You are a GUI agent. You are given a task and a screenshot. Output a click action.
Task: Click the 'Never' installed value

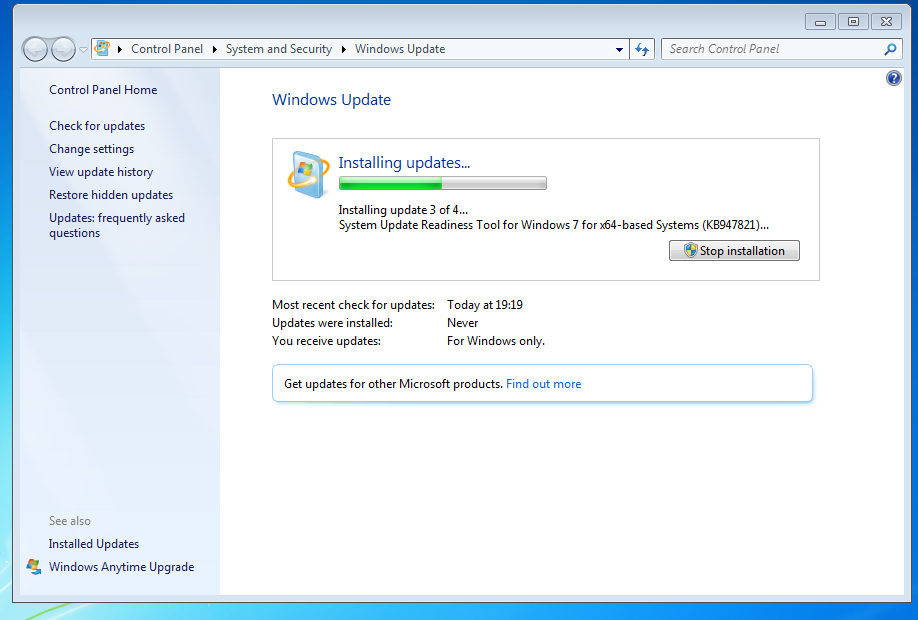click(x=463, y=323)
